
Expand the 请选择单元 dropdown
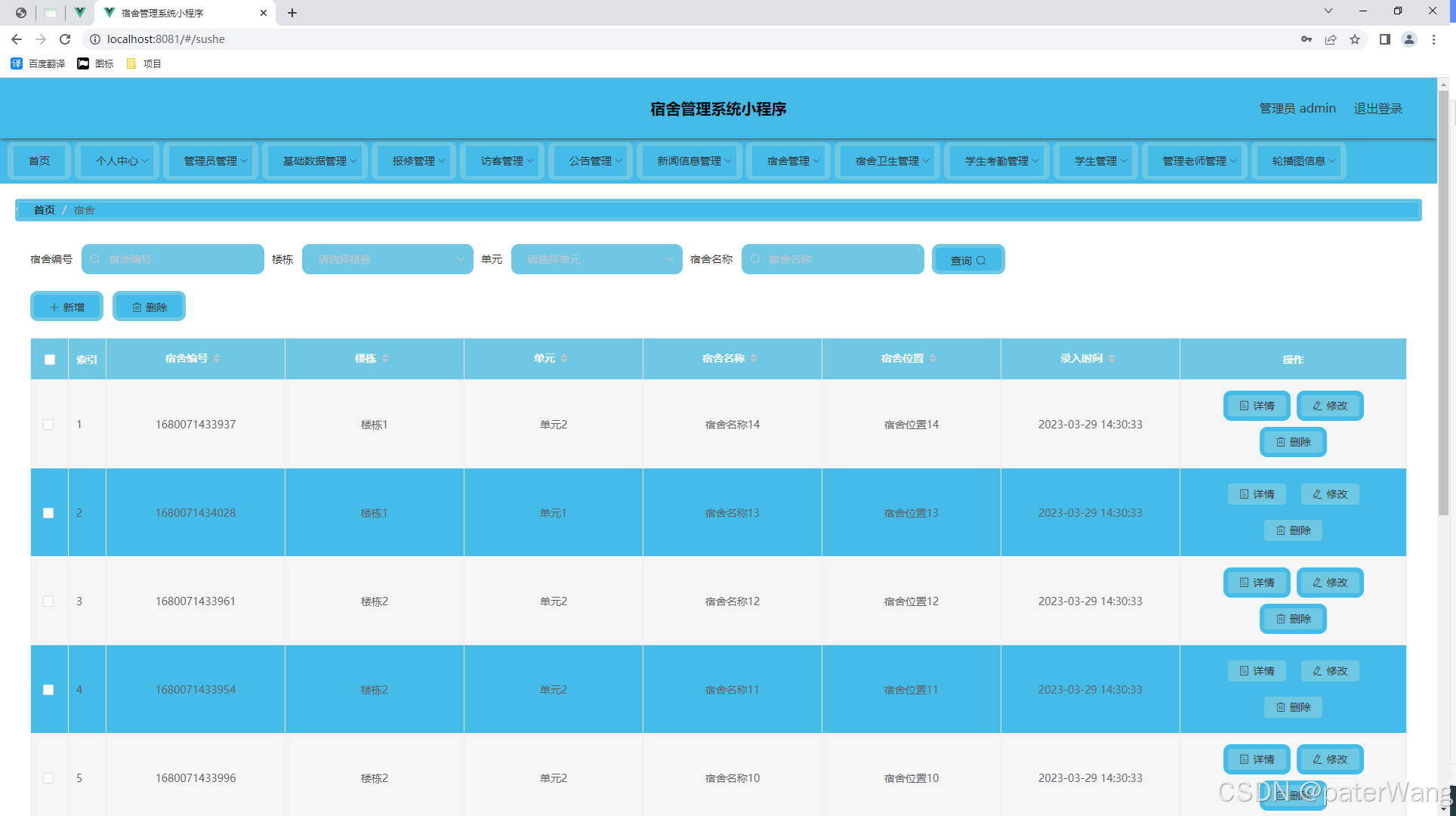point(597,259)
